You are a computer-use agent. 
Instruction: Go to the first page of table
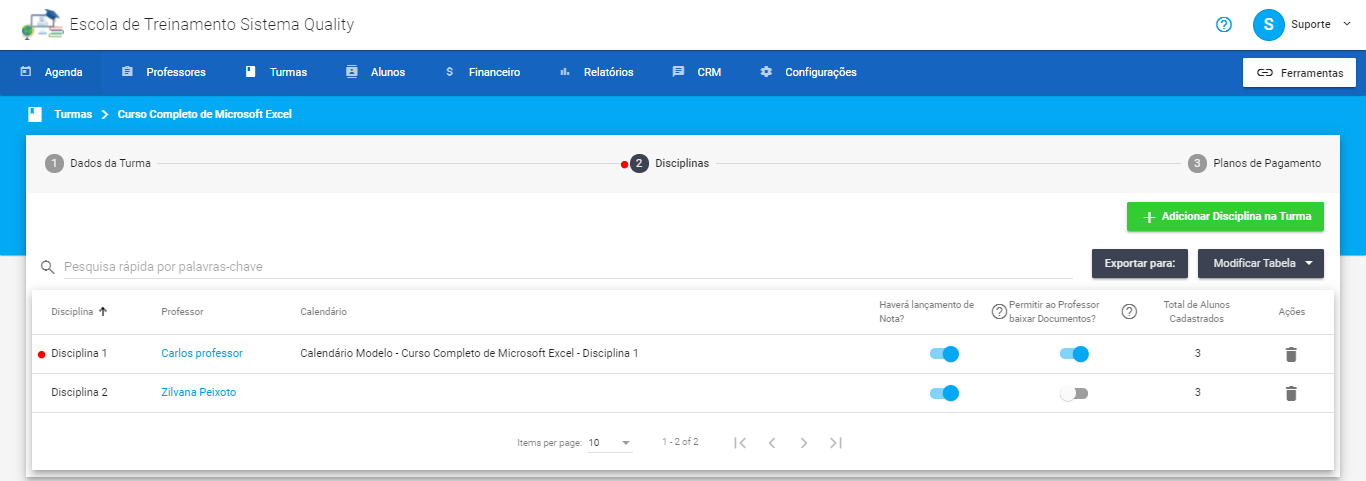740,443
